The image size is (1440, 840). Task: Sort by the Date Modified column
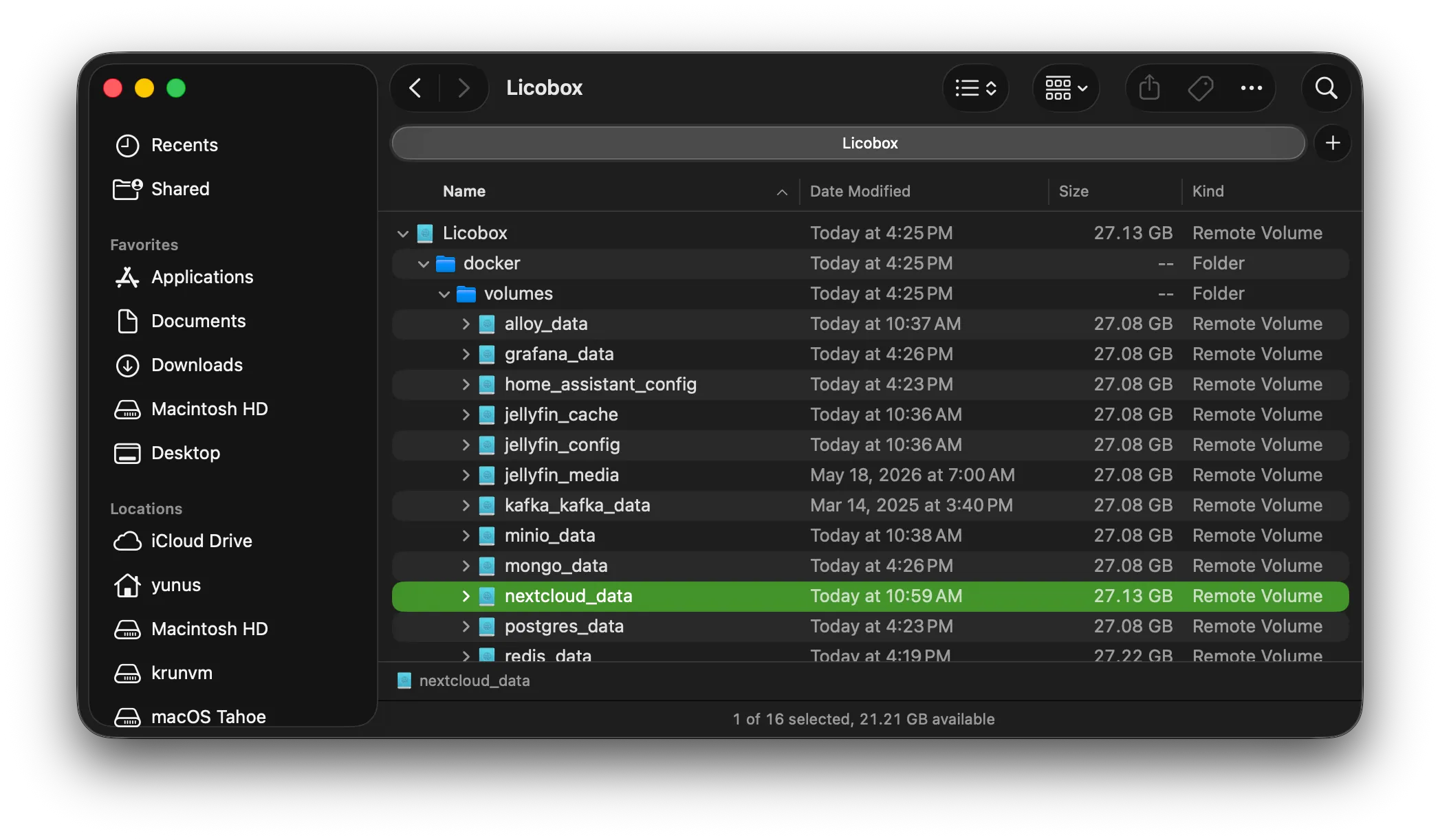pos(860,191)
